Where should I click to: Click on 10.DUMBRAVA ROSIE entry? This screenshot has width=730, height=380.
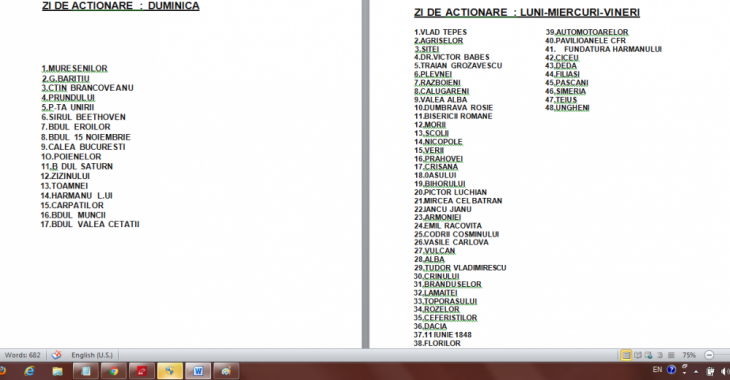453,108
